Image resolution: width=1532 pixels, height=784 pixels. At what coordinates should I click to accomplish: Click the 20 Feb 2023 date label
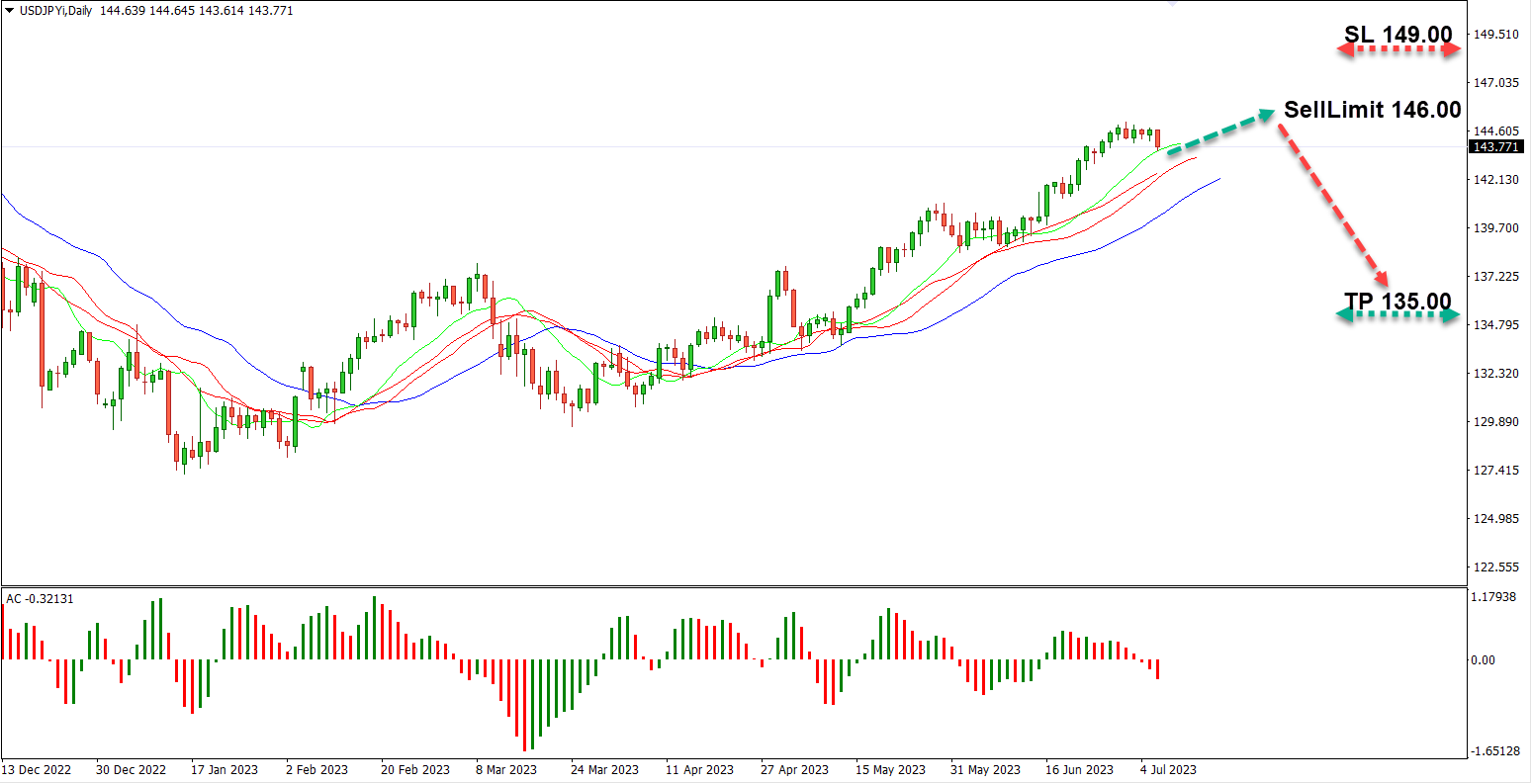coord(414,770)
